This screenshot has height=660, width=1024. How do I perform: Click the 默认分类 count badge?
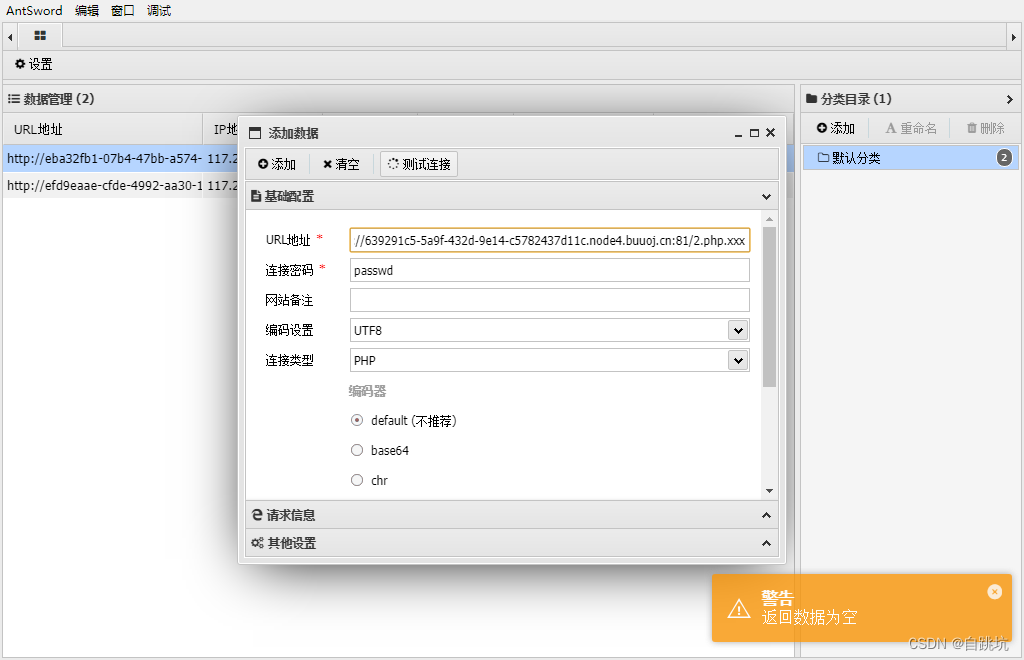1004,157
